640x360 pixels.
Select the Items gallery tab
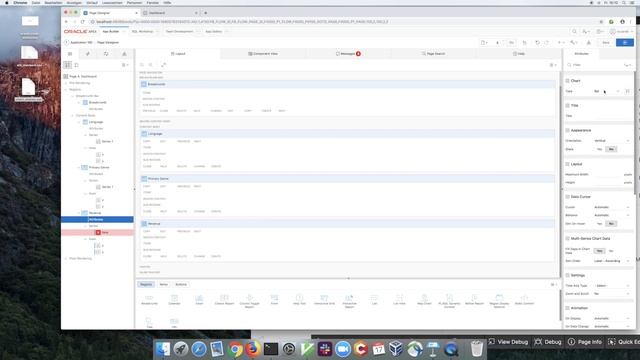[164, 284]
